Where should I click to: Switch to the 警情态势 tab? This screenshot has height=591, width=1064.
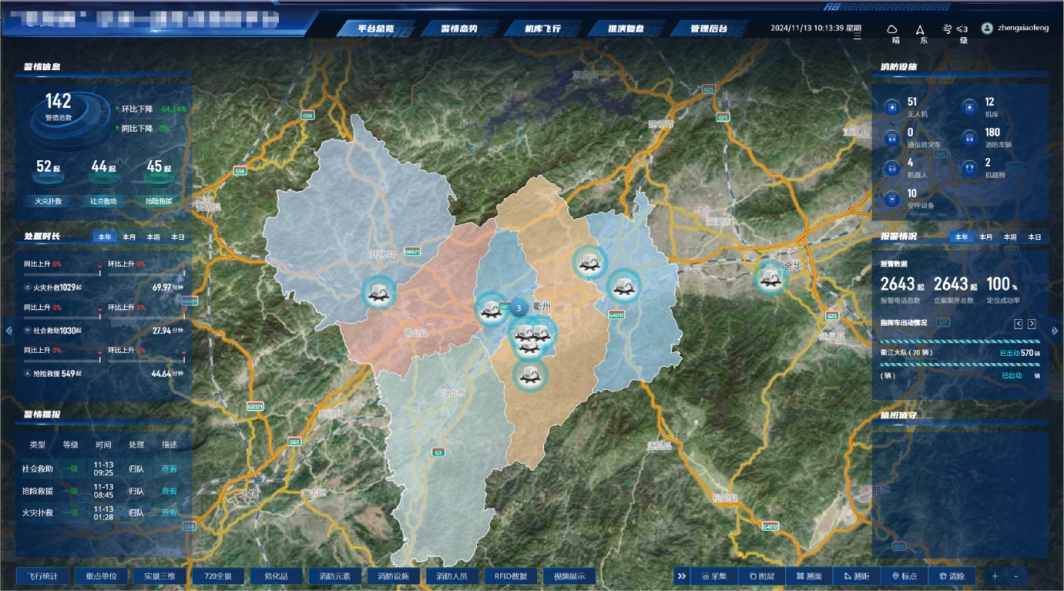[x=448, y=29]
